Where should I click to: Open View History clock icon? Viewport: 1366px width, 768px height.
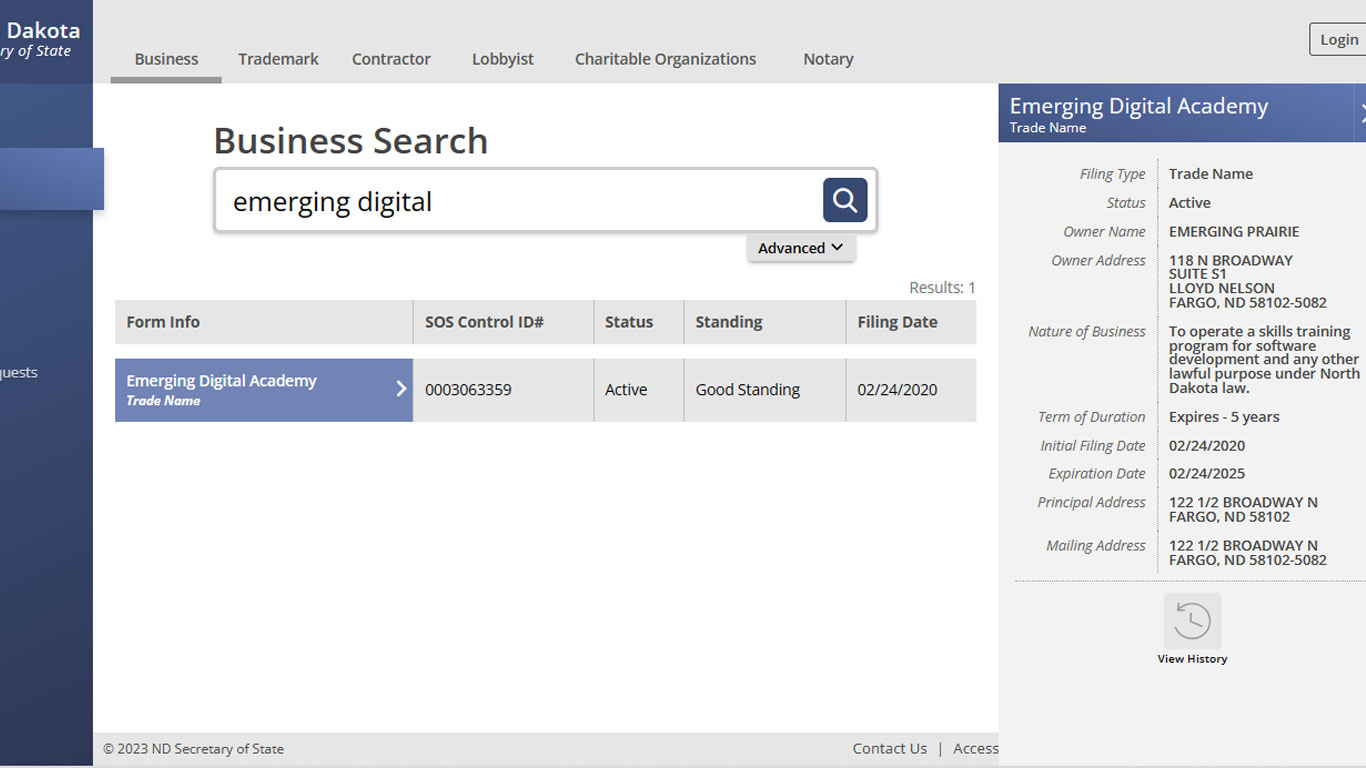(1192, 621)
